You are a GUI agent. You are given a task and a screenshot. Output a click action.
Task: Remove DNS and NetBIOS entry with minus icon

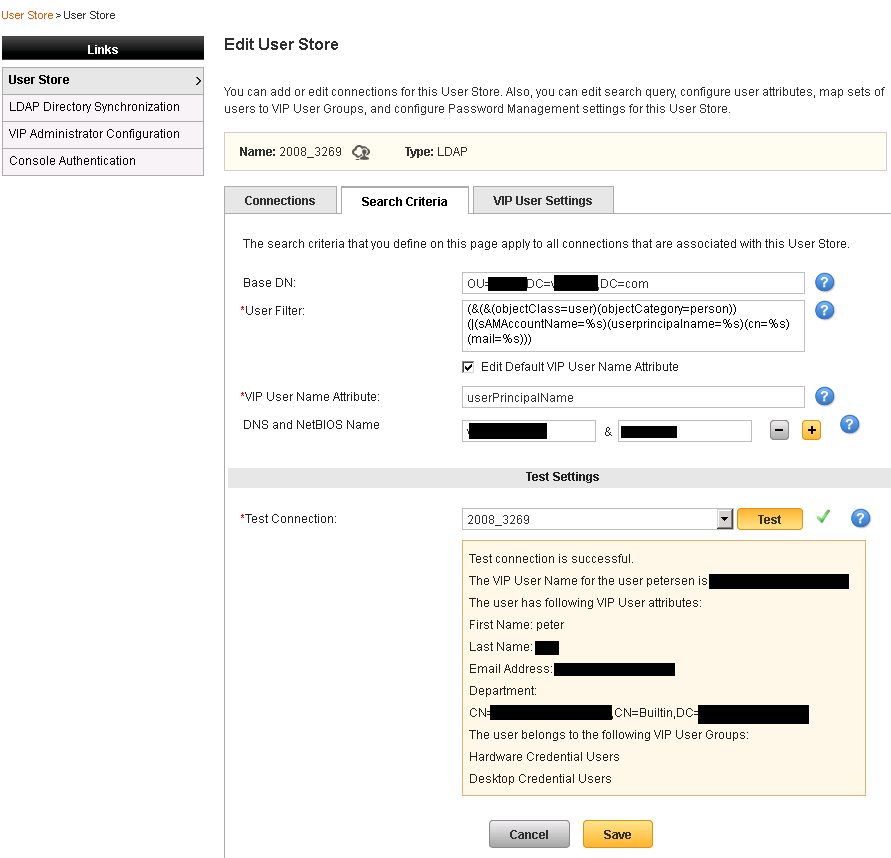[780, 430]
